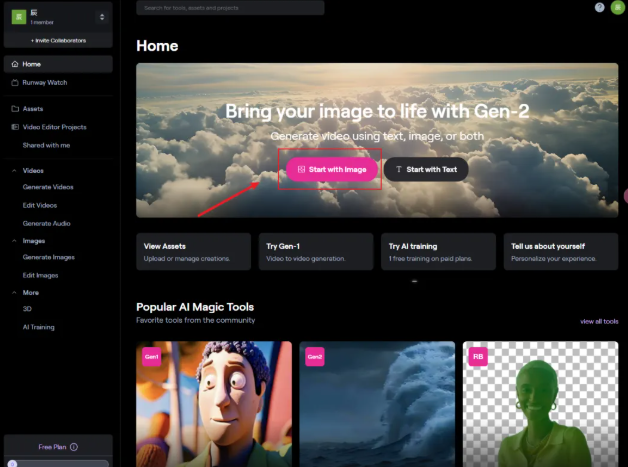Click the Free Plan label
This screenshot has height=467, width=628.
coord(52,447)
